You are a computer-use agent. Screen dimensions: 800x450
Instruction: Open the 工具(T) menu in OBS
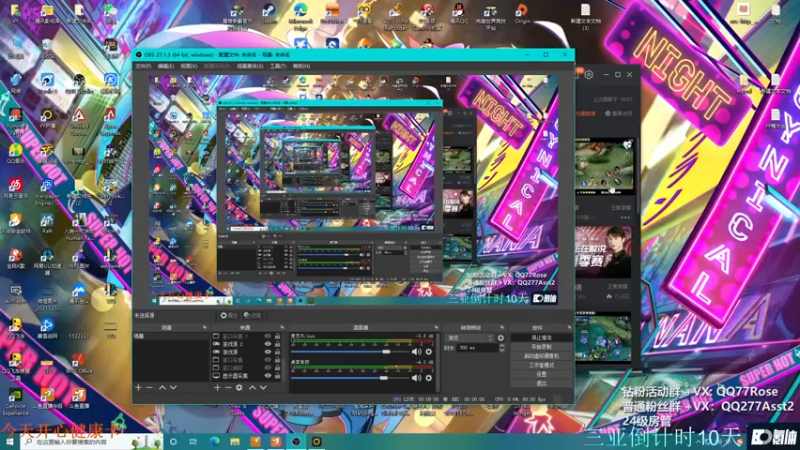(x=278, y=66)
